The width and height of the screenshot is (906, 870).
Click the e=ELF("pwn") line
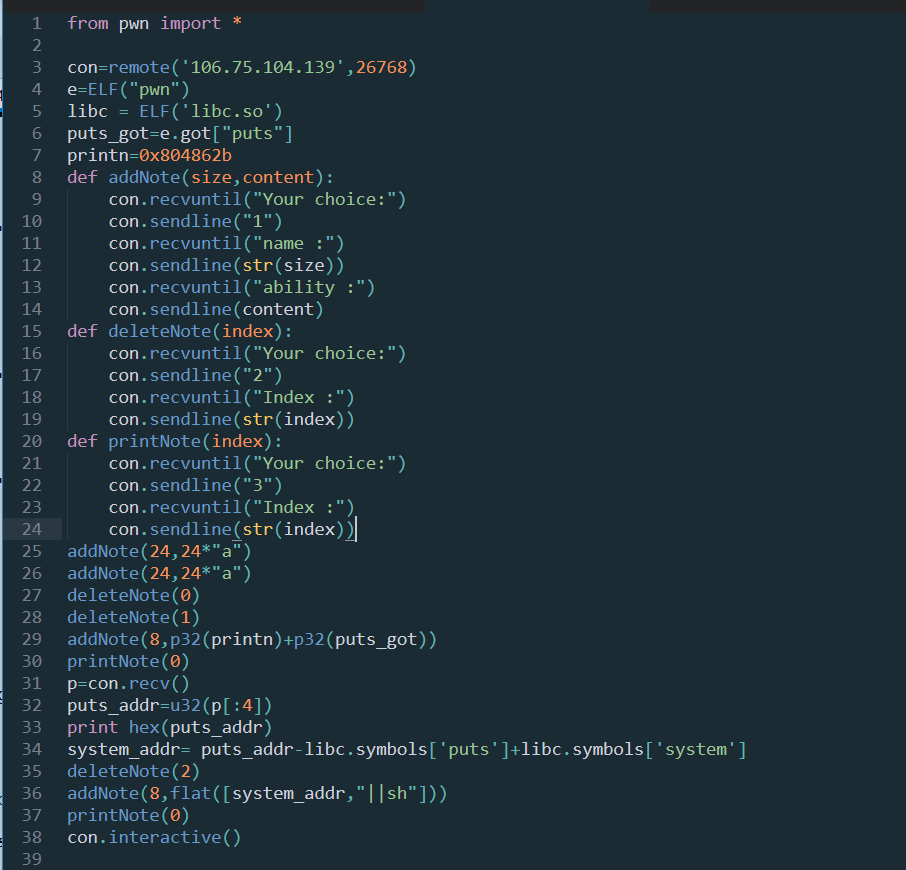tap(128, 90)
